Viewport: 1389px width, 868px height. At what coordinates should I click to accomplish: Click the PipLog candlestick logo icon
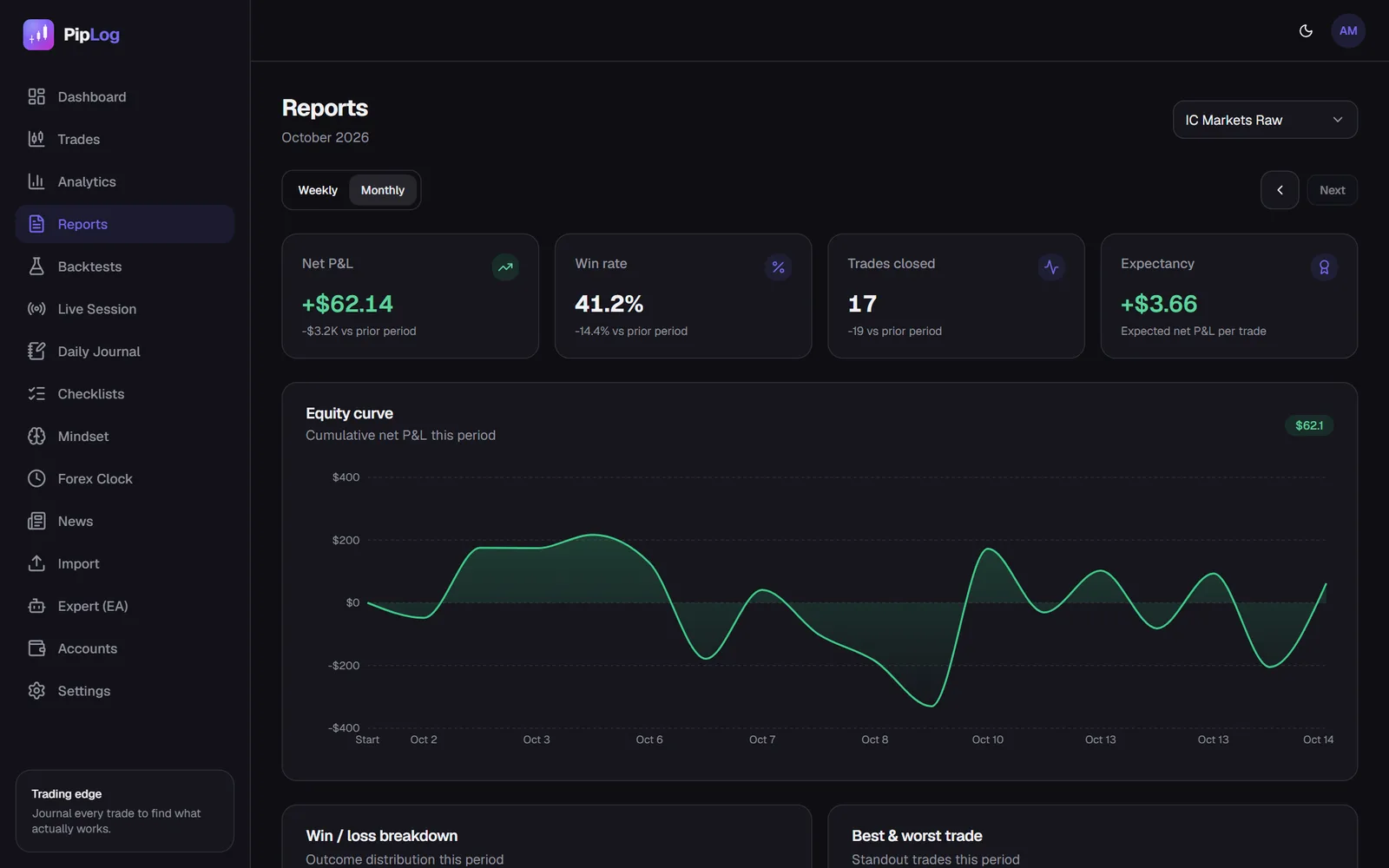click(38, 35)
